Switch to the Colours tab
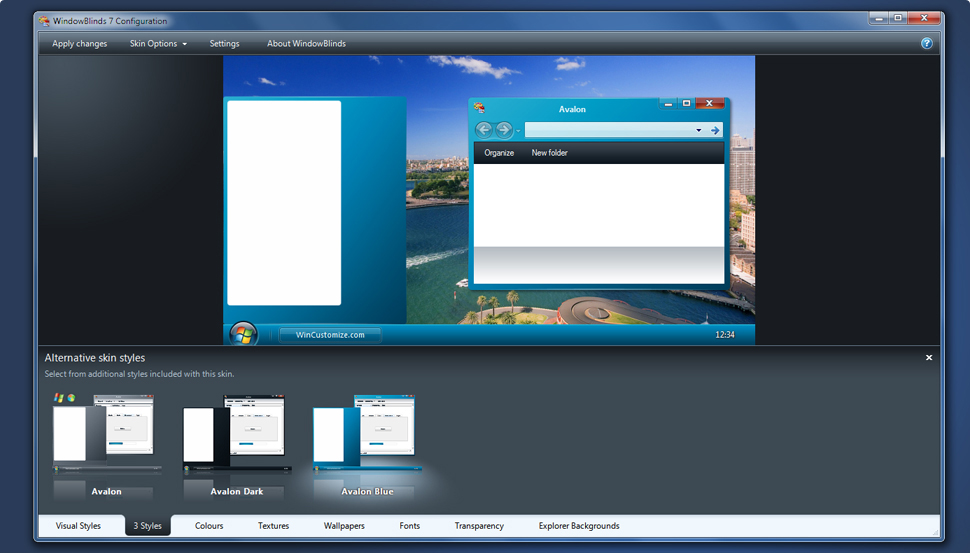The height and width of the screenshot is (553, 970). tap(209, 526)
